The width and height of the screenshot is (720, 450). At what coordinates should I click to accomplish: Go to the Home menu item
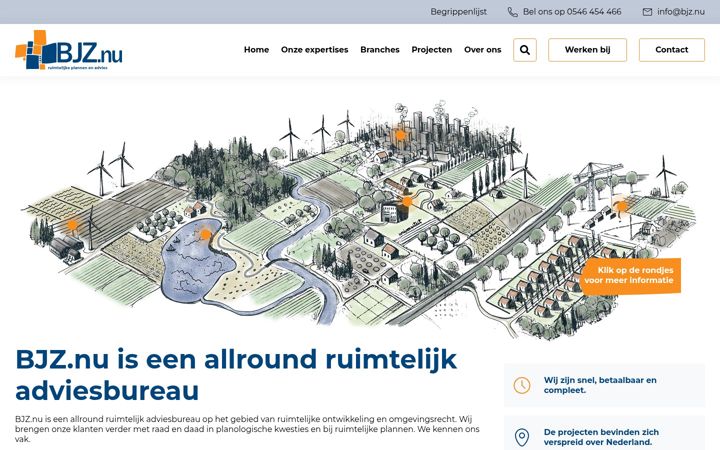[256, 50]
